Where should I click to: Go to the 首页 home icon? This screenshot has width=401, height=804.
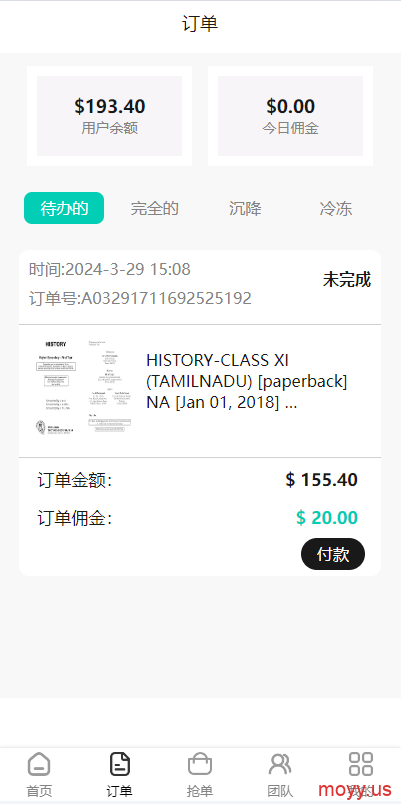(39, 765)
